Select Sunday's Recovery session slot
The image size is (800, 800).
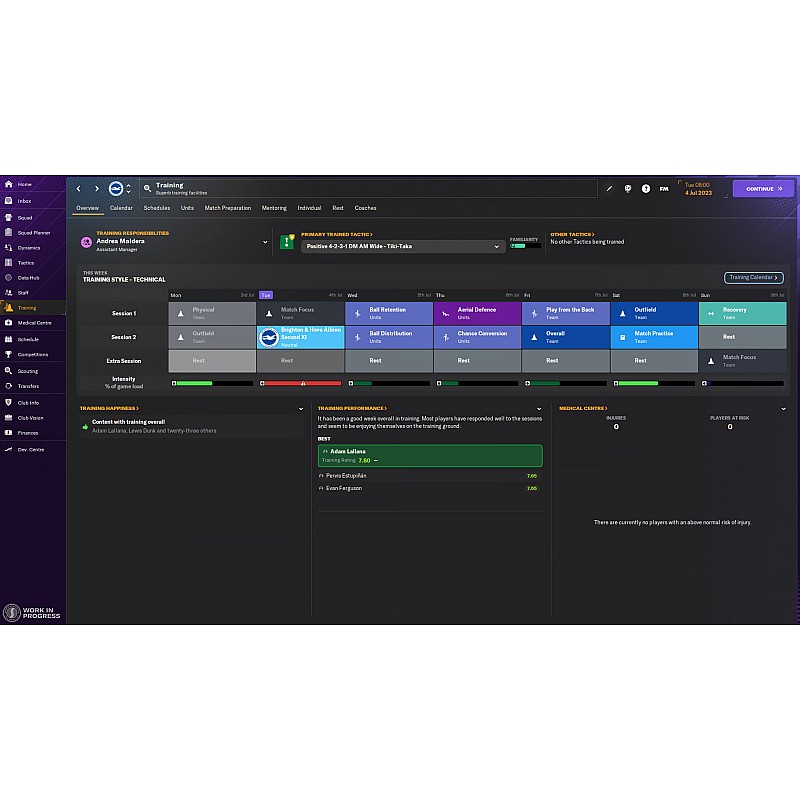pyautogui.click(x=742, y=313)
